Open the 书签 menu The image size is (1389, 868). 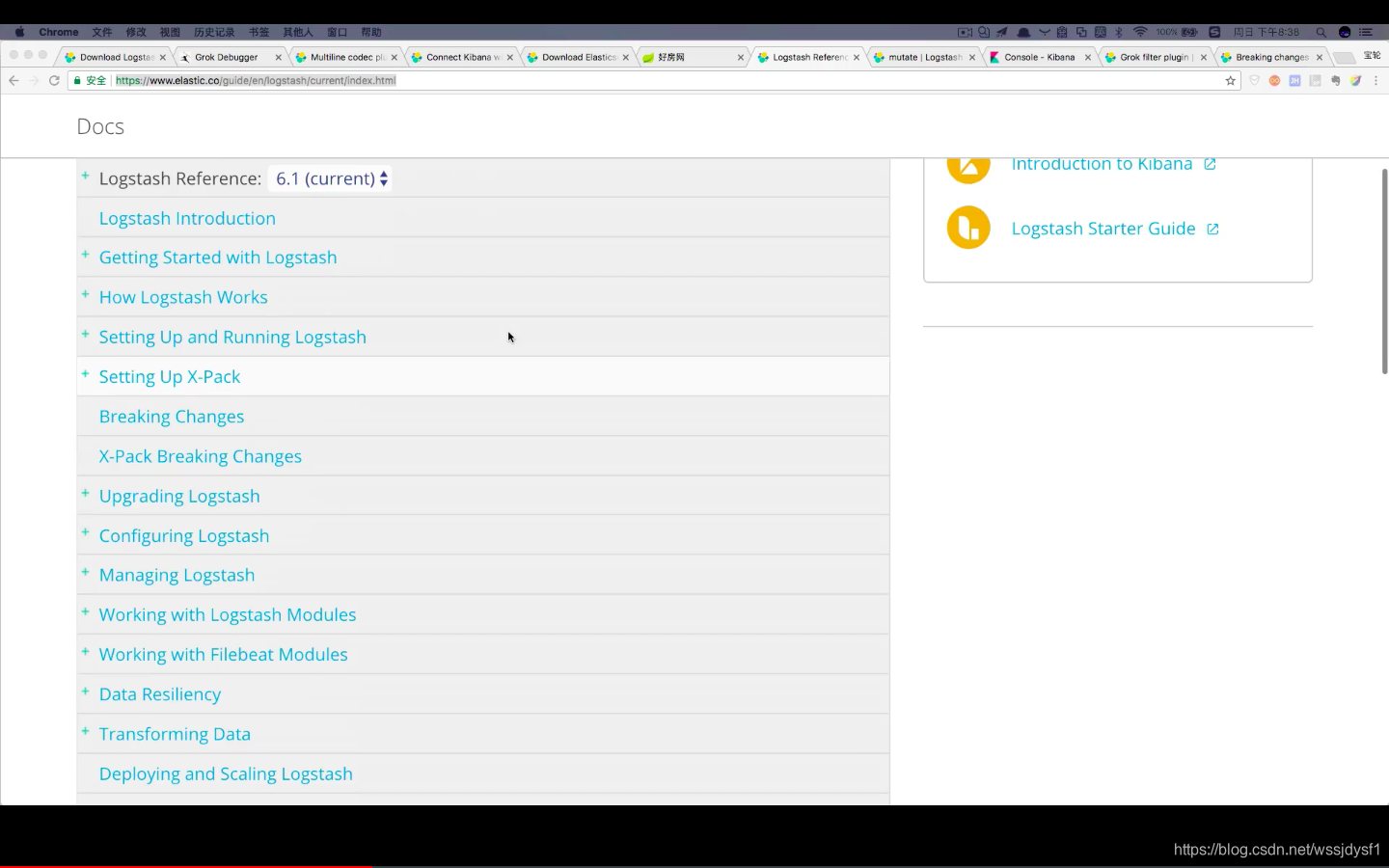(259, 32)
